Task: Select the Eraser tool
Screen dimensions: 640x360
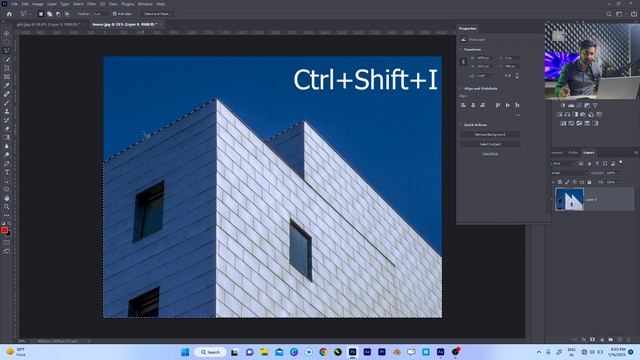Action: [7, 129]
